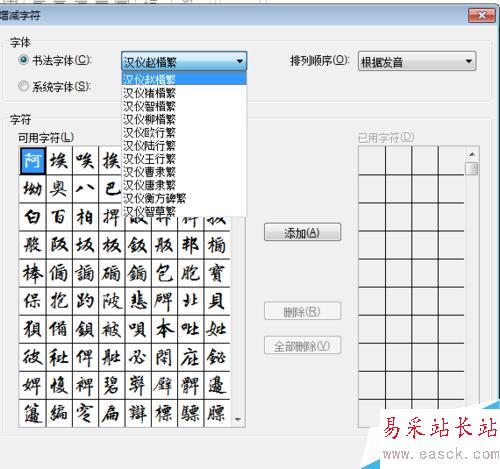Image resolution: width=500 pixels, height=469 pixels.
Task: Select the 书法字体 radio button
Action: (23, 60)
